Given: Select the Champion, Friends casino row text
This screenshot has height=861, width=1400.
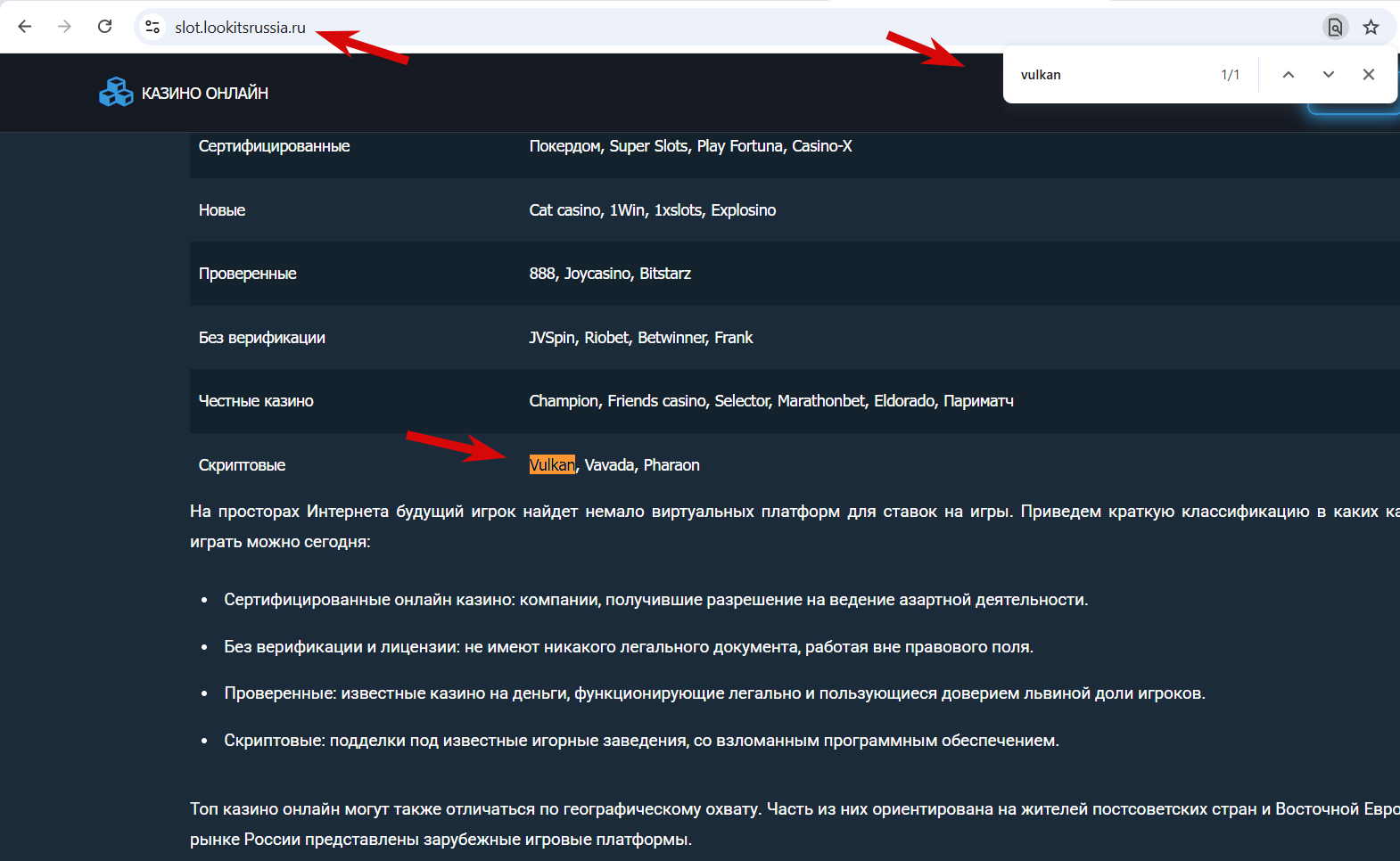Looking at the screenshot, I should coord(771,401).
